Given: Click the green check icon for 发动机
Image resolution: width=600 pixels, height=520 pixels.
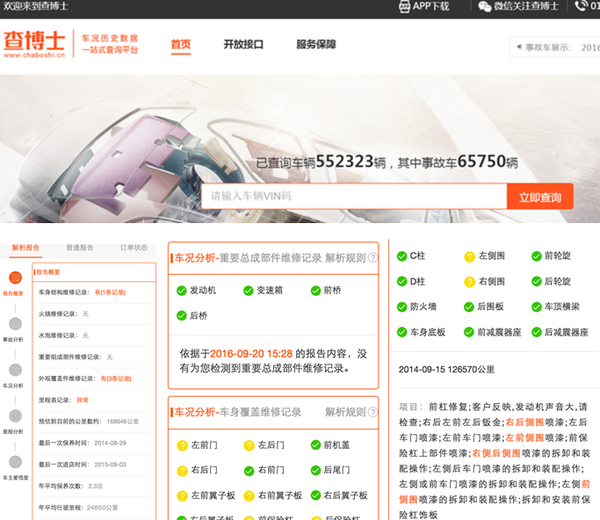Looking at the screenshot, I should (x=181, y=291).
